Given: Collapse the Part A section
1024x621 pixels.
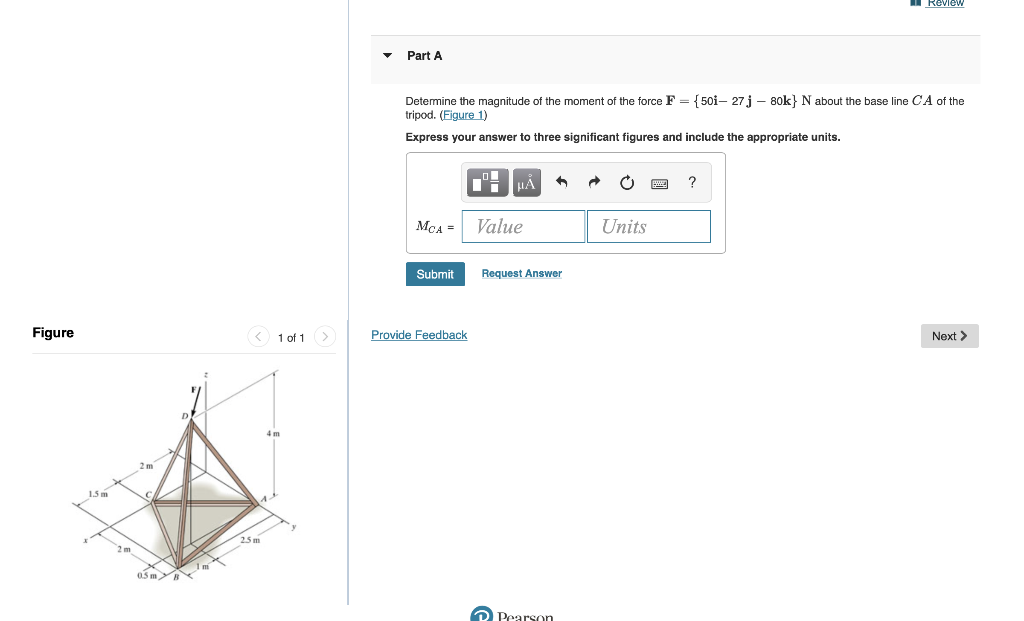Looking at the screenshot, I should click(387, 56).
